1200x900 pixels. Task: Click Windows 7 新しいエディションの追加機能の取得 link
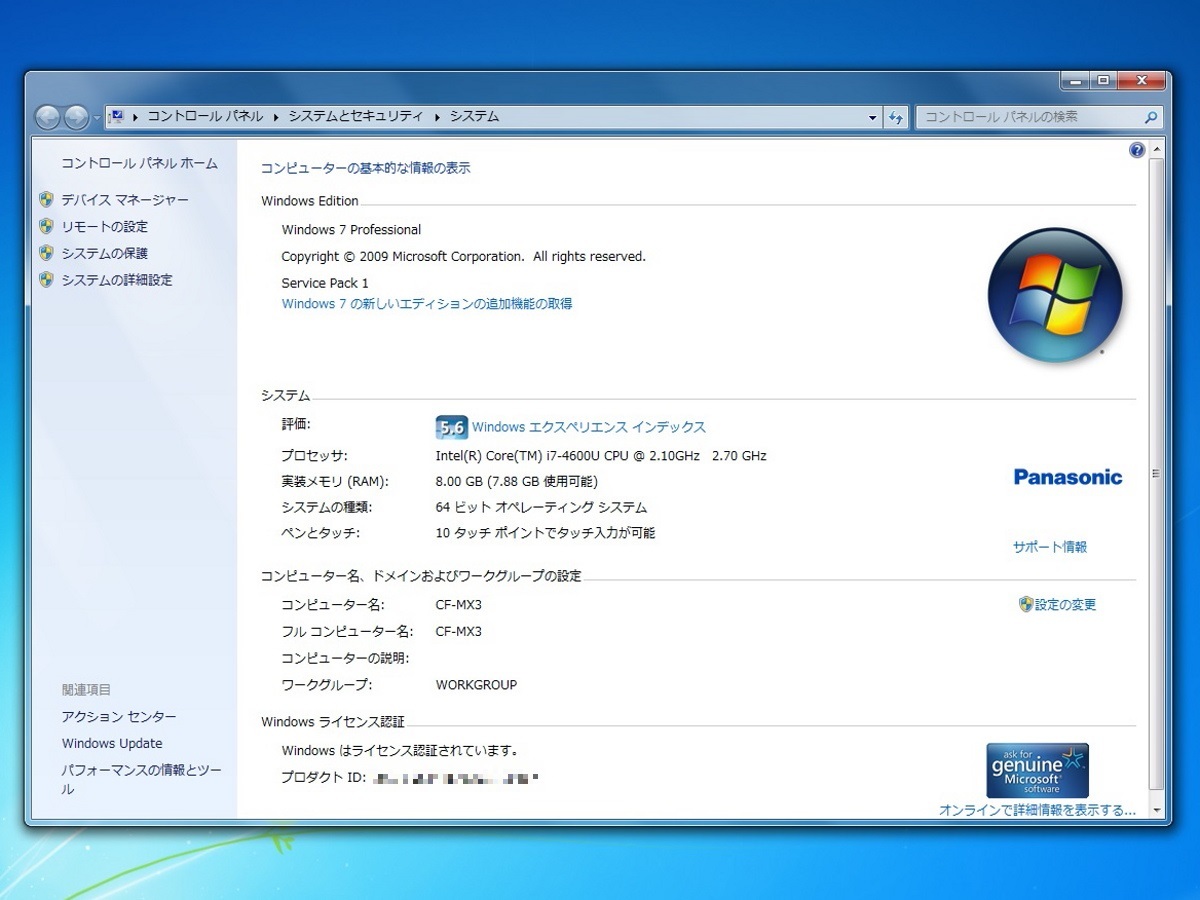coord(427,303)
